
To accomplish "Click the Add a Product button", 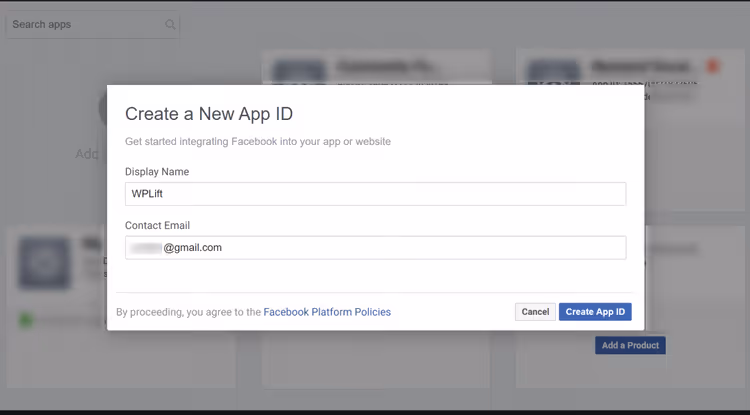I will tap(630, 345).
